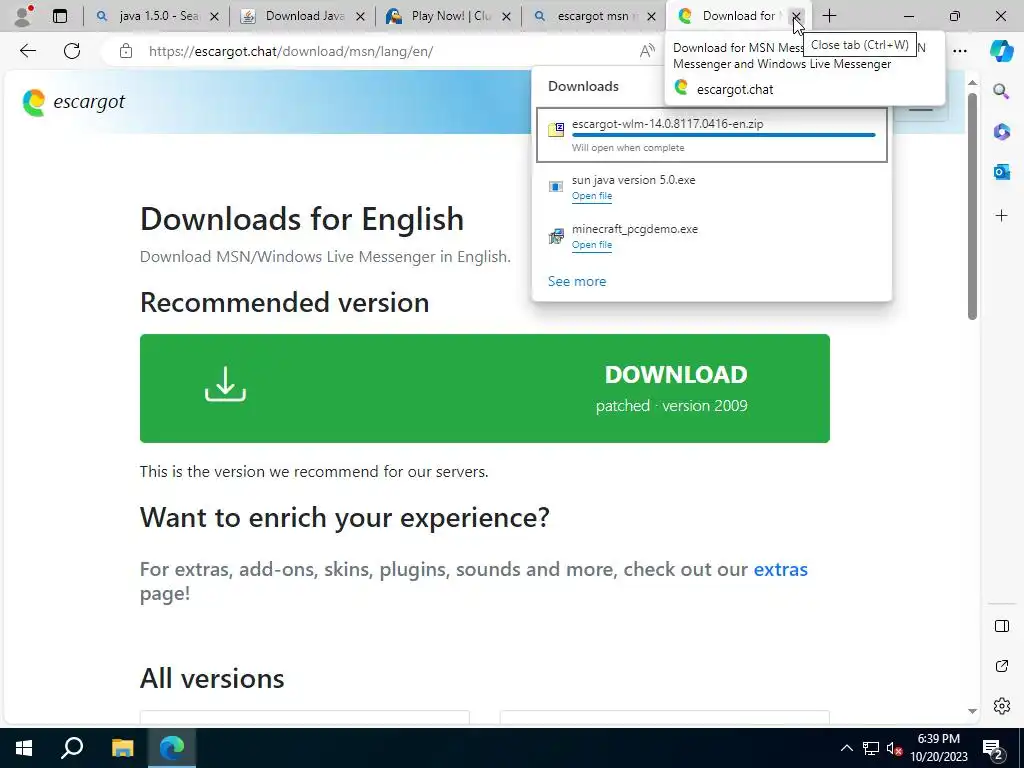Select the escargot-wlm zip download item

712,135
